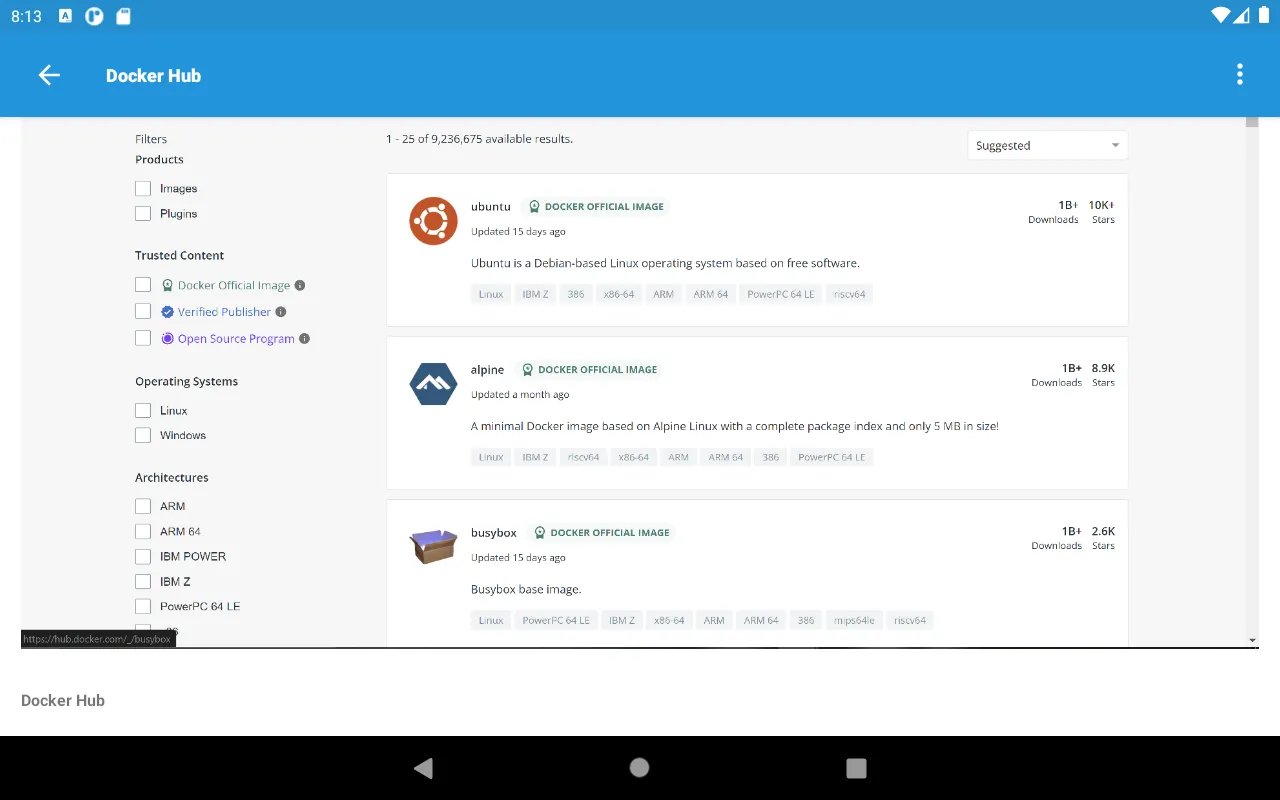Click the busybox box logo
Viewport: 1280px width, 800px height.
point(433,546)
